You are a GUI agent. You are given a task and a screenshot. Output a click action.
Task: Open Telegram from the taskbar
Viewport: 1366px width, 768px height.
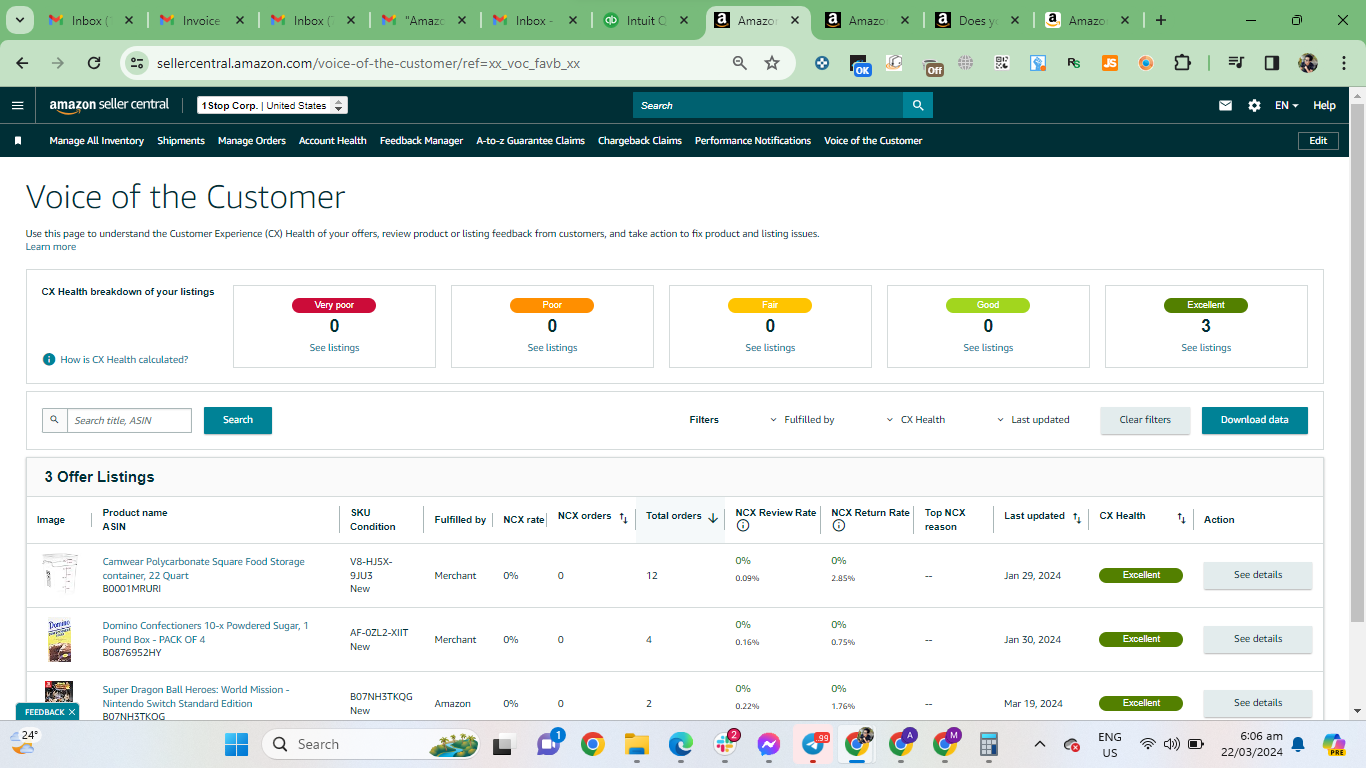(x=814, y=744)
